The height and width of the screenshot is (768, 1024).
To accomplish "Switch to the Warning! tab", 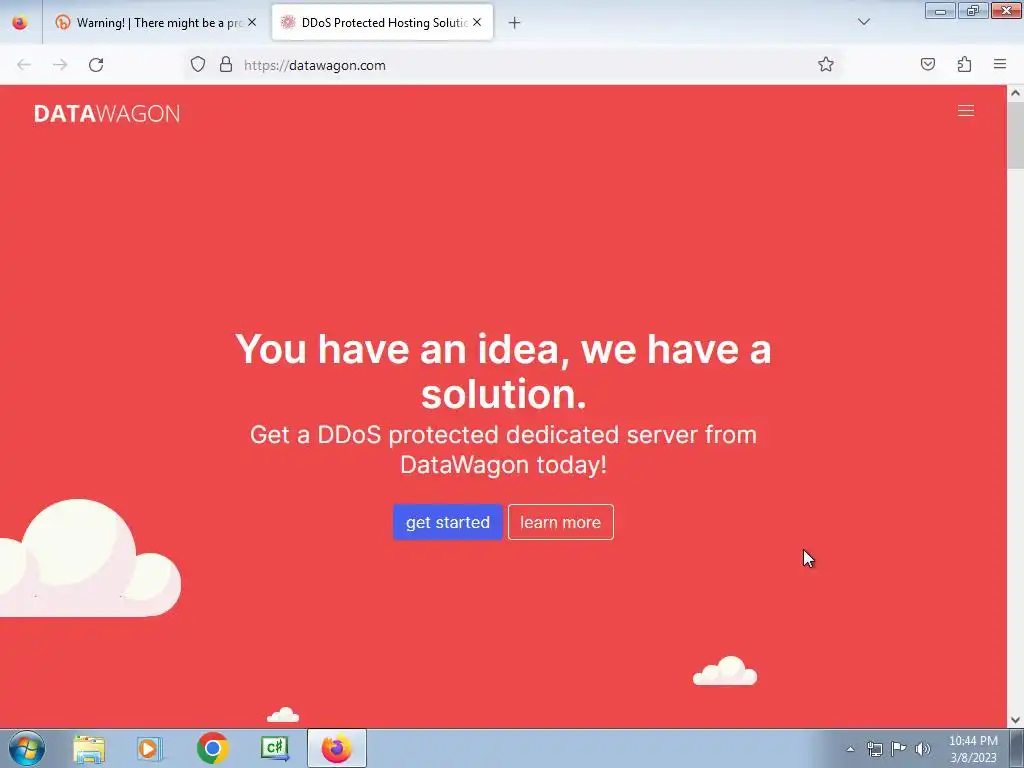I will click(x=155, y=23).
